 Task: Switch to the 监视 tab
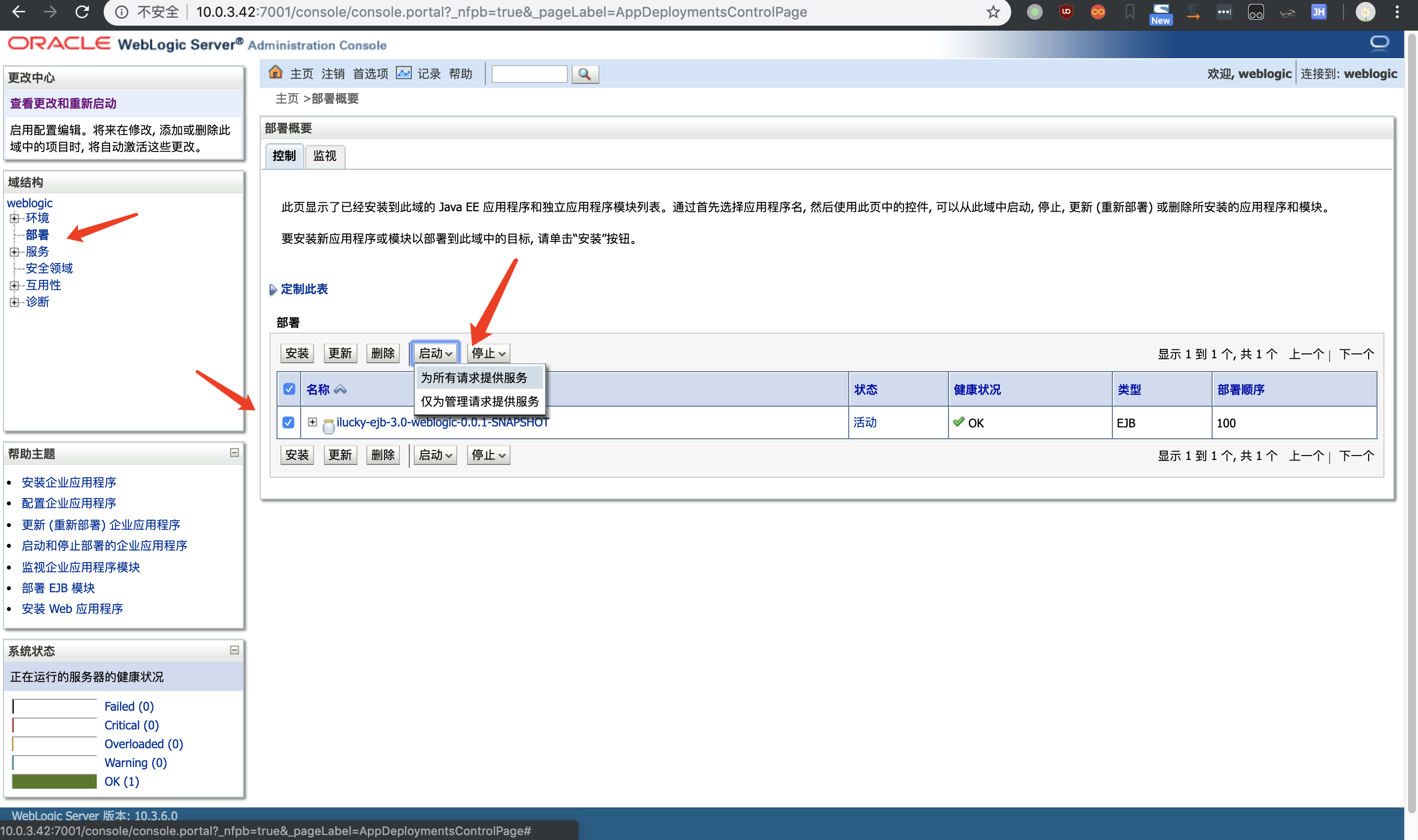(x=324, y=155)
